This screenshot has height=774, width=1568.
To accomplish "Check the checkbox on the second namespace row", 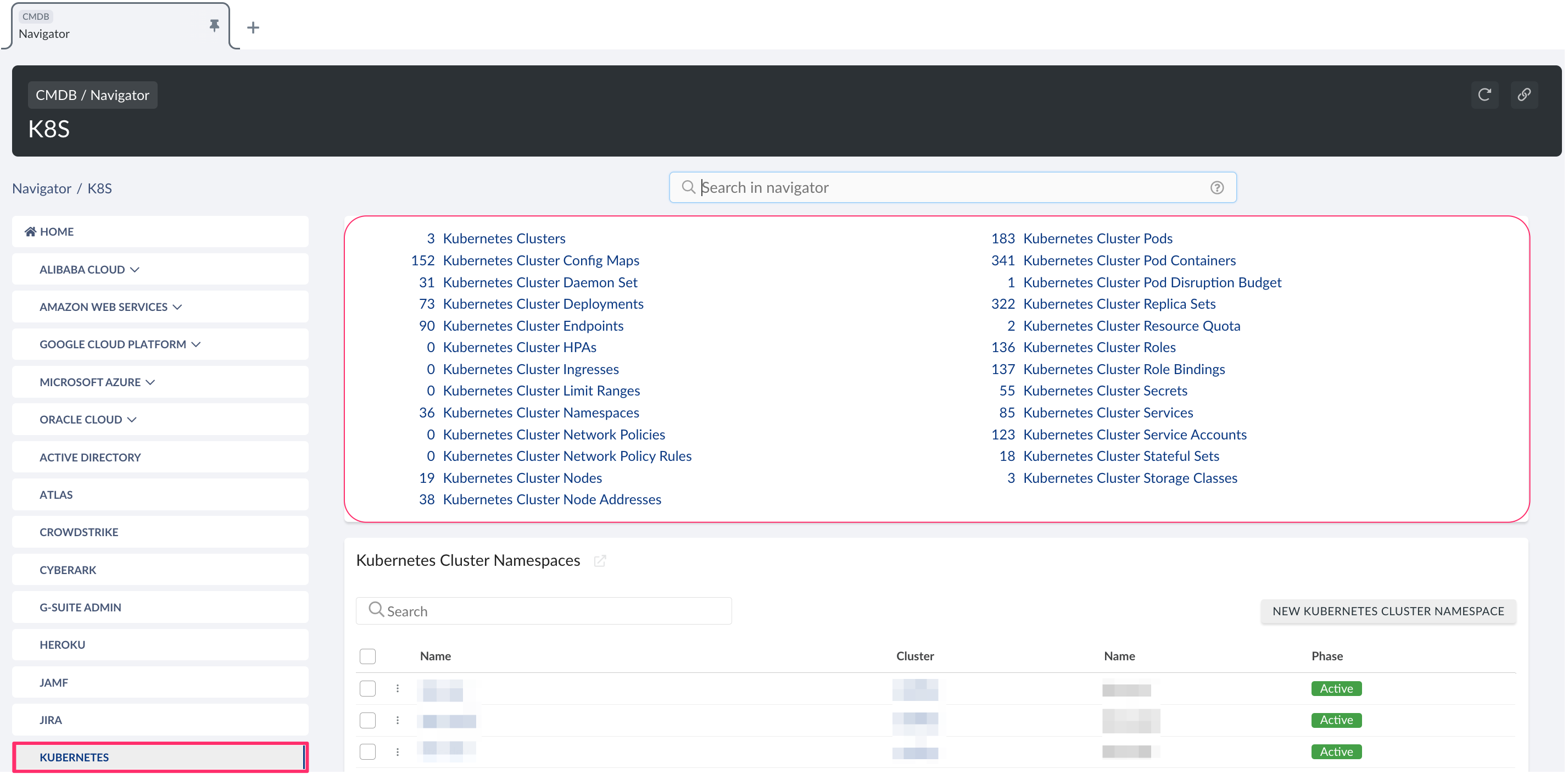I will (367, 720).
